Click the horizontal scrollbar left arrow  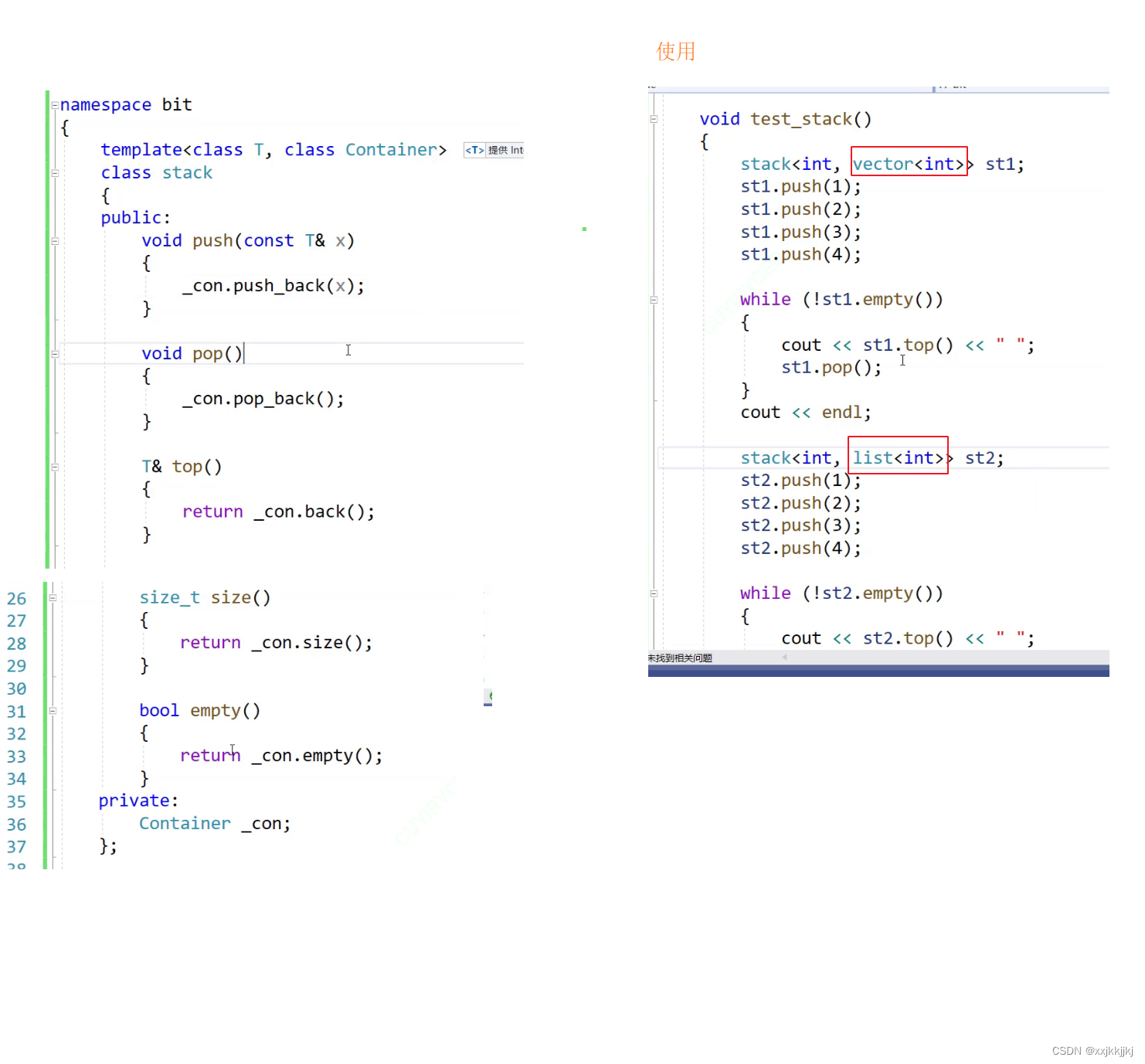coord(784,658)
